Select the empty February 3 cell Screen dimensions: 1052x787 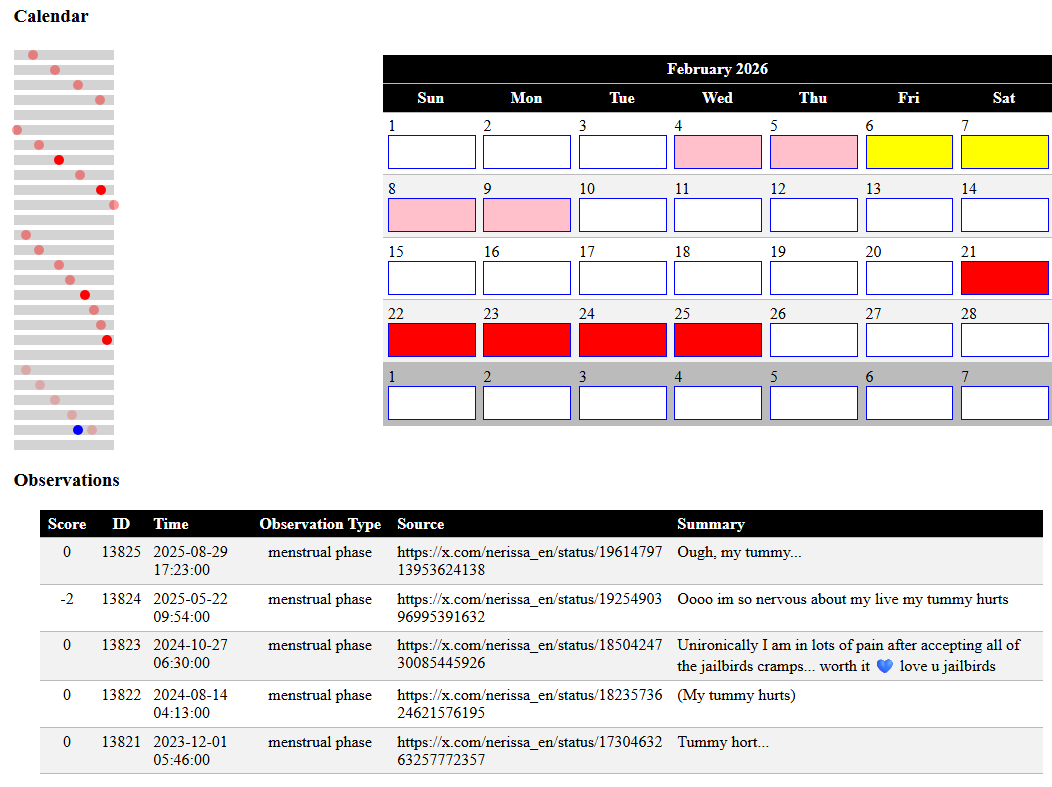(623, 152)
